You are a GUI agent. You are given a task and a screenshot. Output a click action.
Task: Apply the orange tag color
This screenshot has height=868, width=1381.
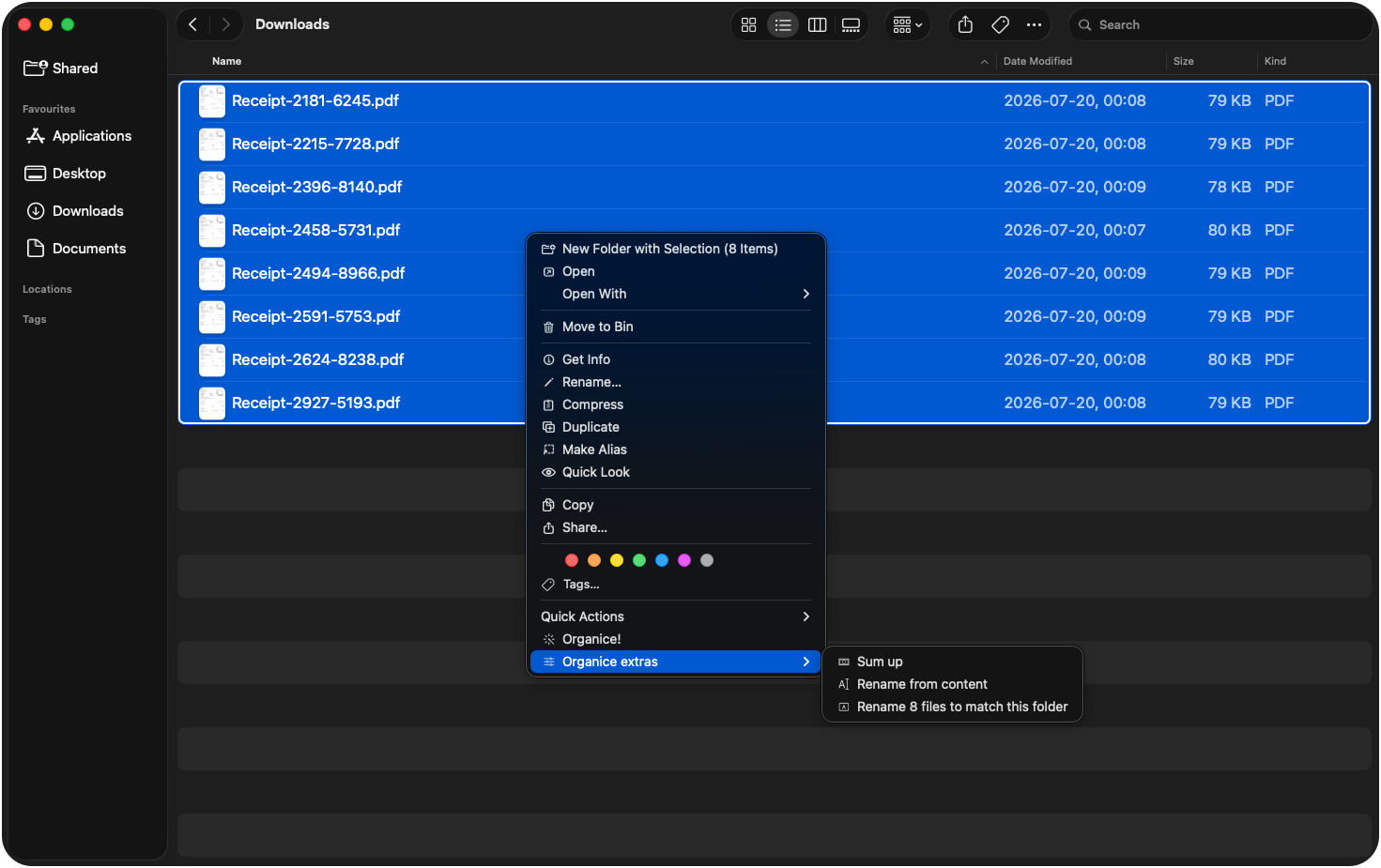click(594, 560)
